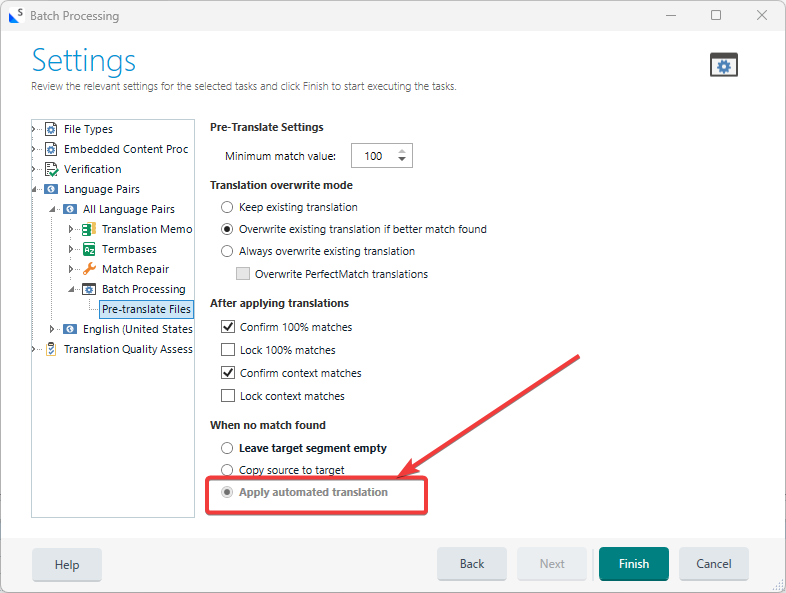This screenshot has width=786, height=593.
Task: Expand Embedded Content Processors node
Action: click(34, 149)
